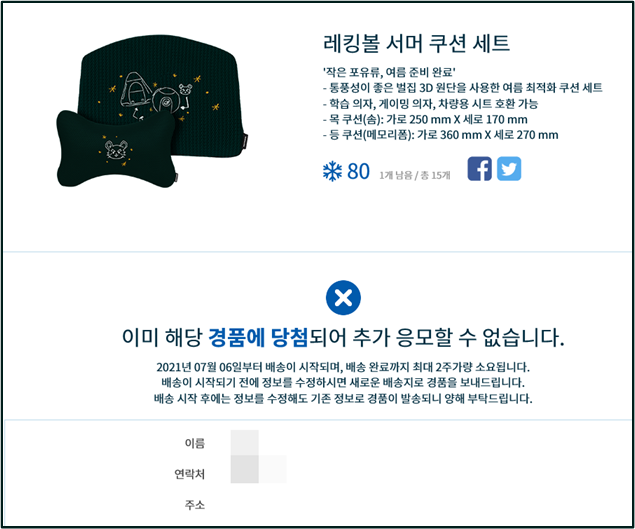Viewport: 635px width, 529px height.
Task: Share the prize on Twitter
Action: [509, 169]
